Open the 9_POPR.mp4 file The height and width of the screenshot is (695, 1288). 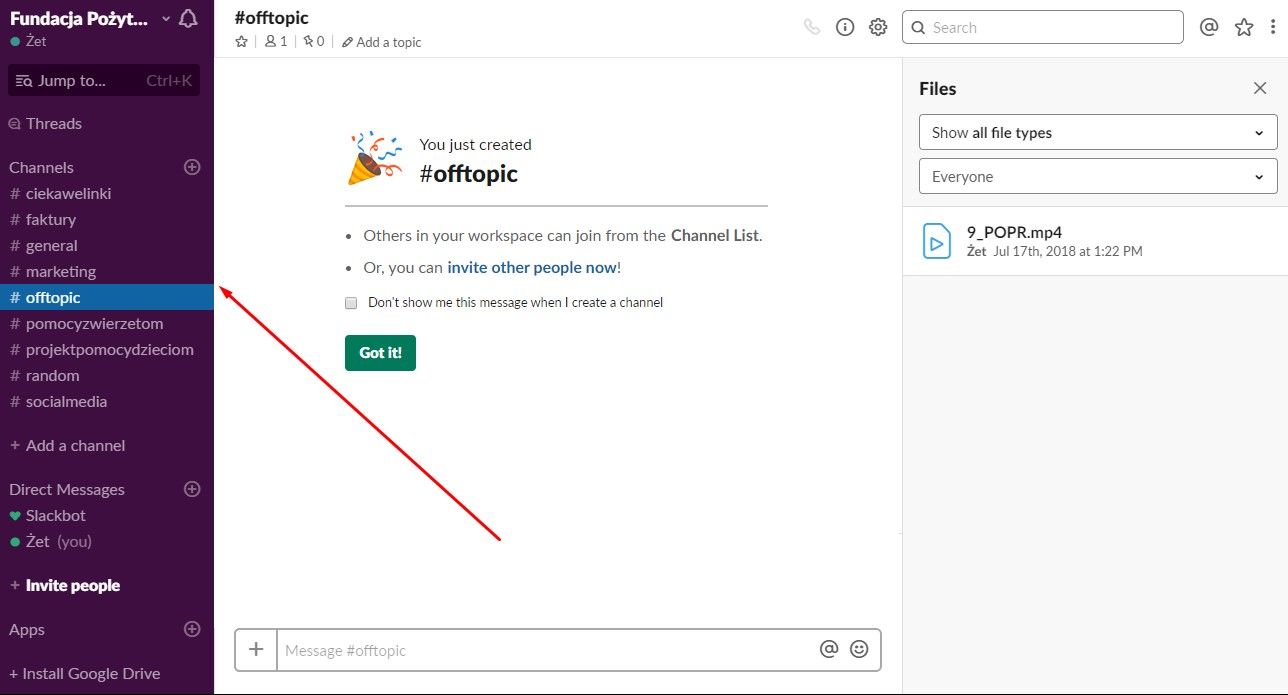tap(1014, 232)
